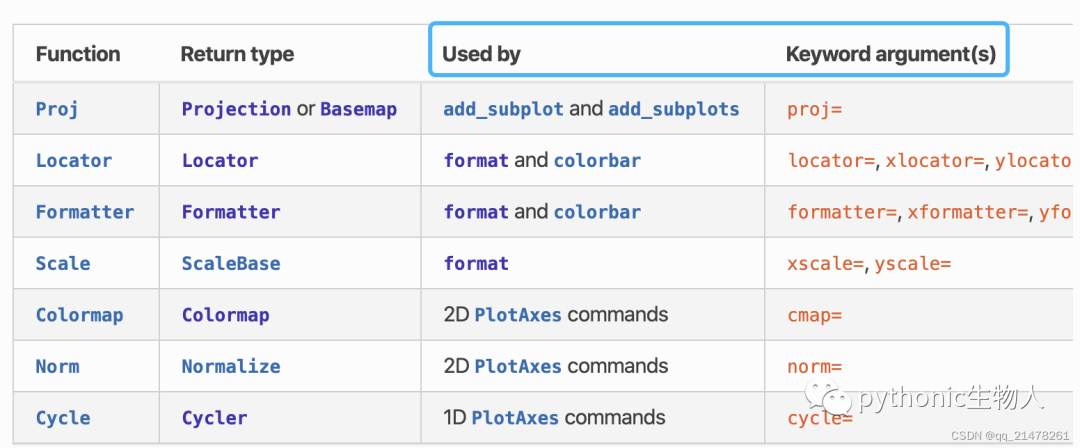Click format link in the Locator row
1080x448 pixels.
(476, 161)
